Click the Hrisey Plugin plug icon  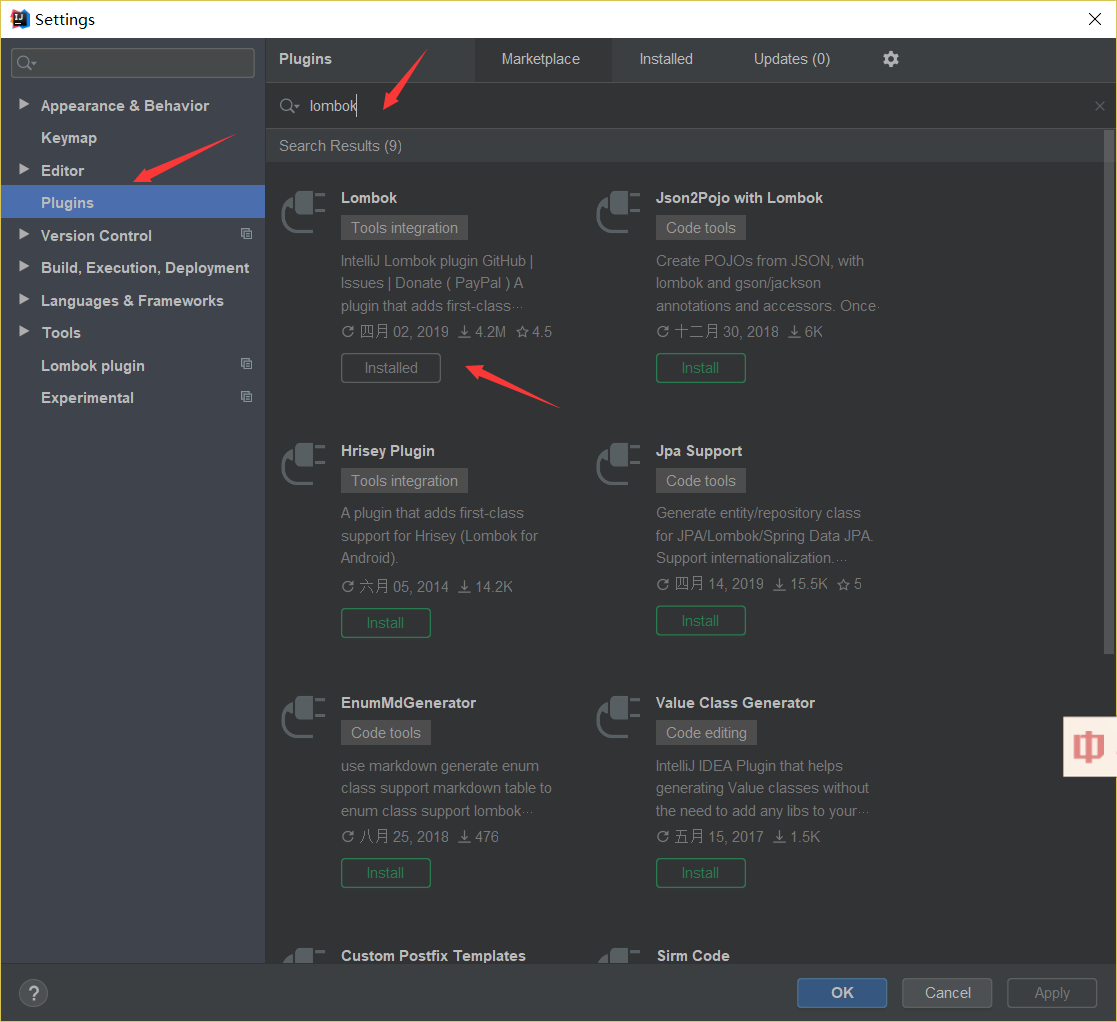tap(303, 464)
